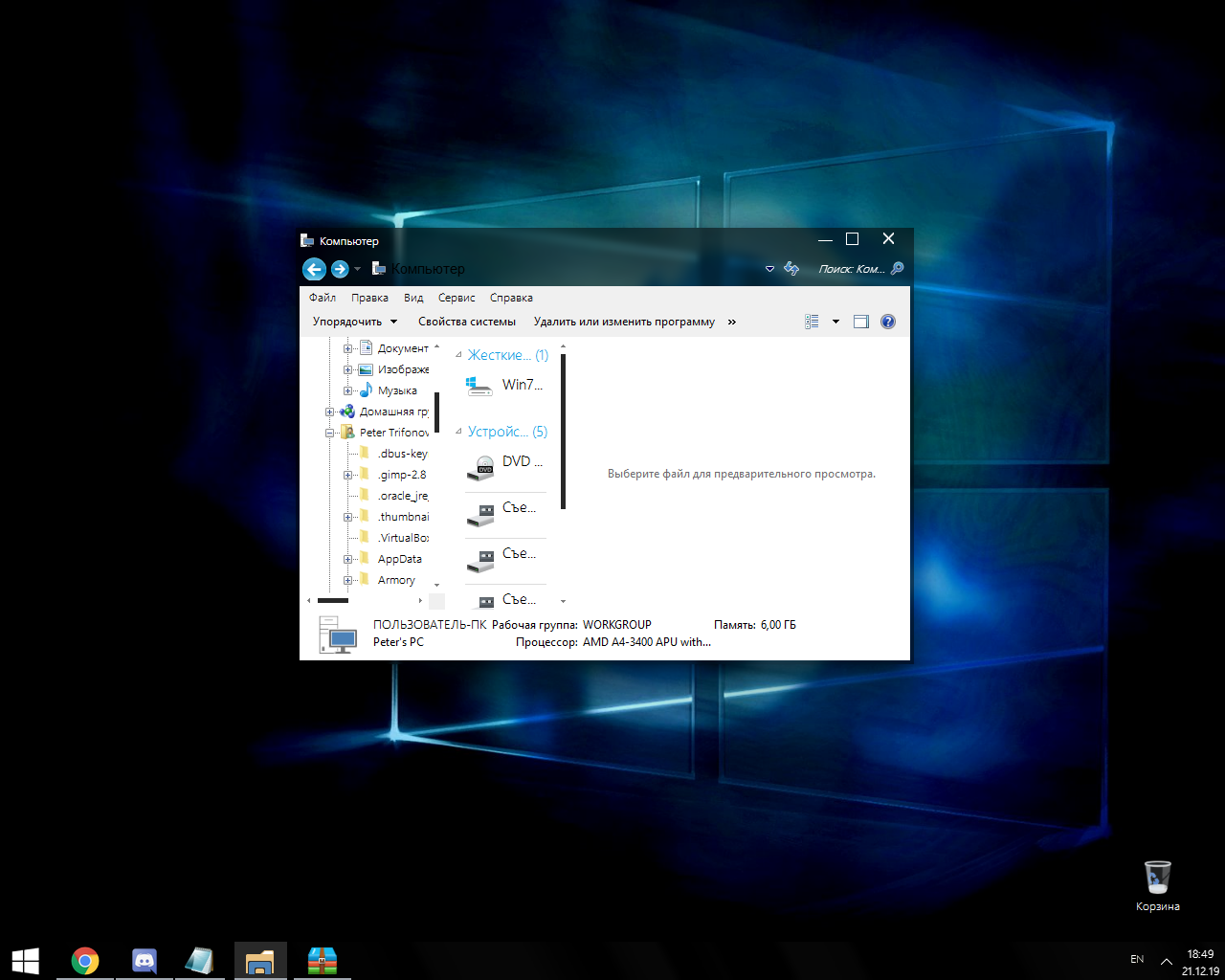Show the preview pane using its toolbar icon

(x=860, y=322)
